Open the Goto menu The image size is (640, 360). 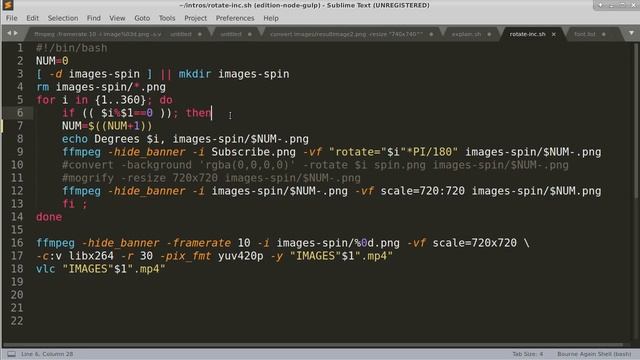click(x=142, y=18)
